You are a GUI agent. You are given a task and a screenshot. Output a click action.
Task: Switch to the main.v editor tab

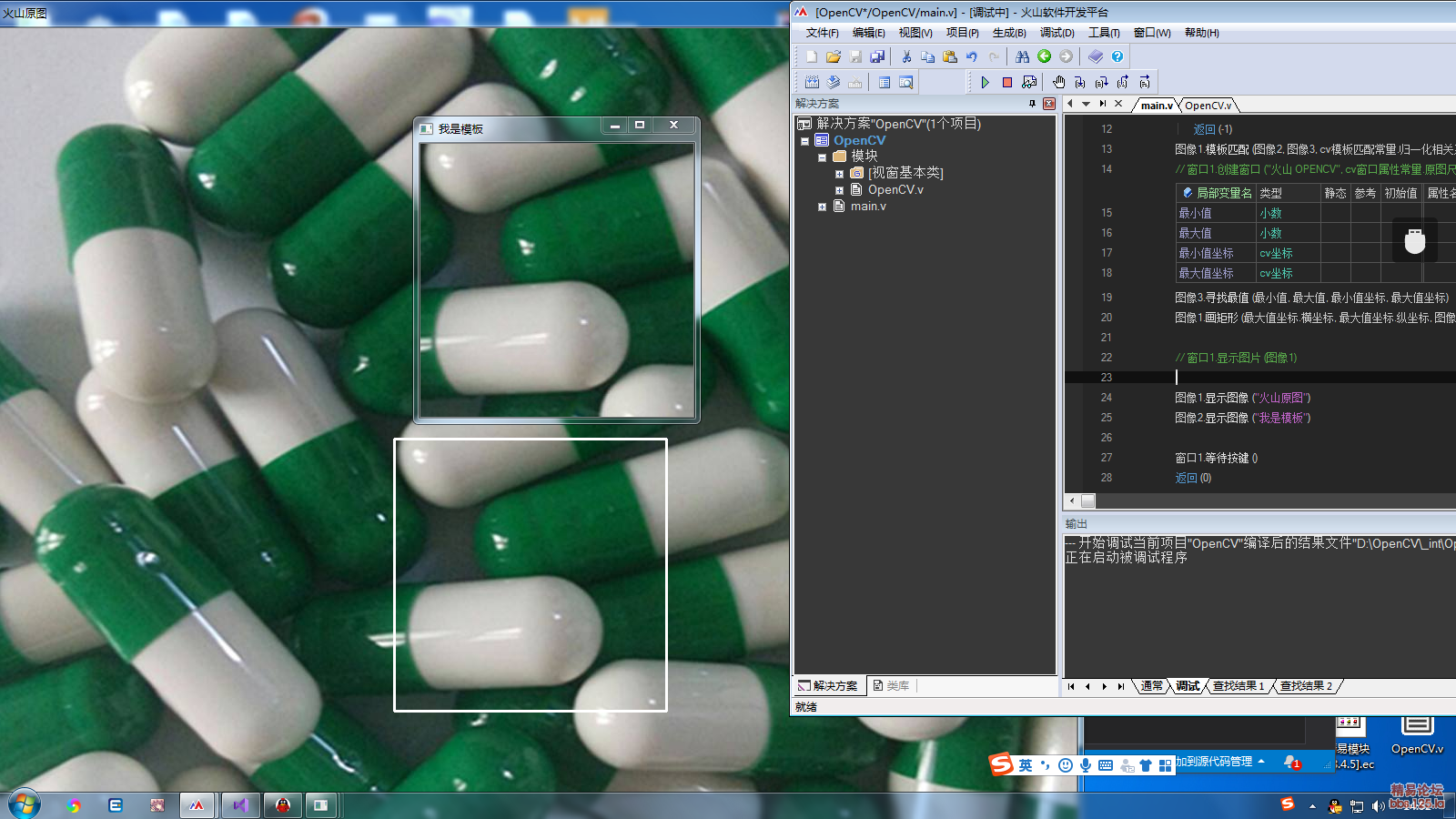pos(1157,106)
